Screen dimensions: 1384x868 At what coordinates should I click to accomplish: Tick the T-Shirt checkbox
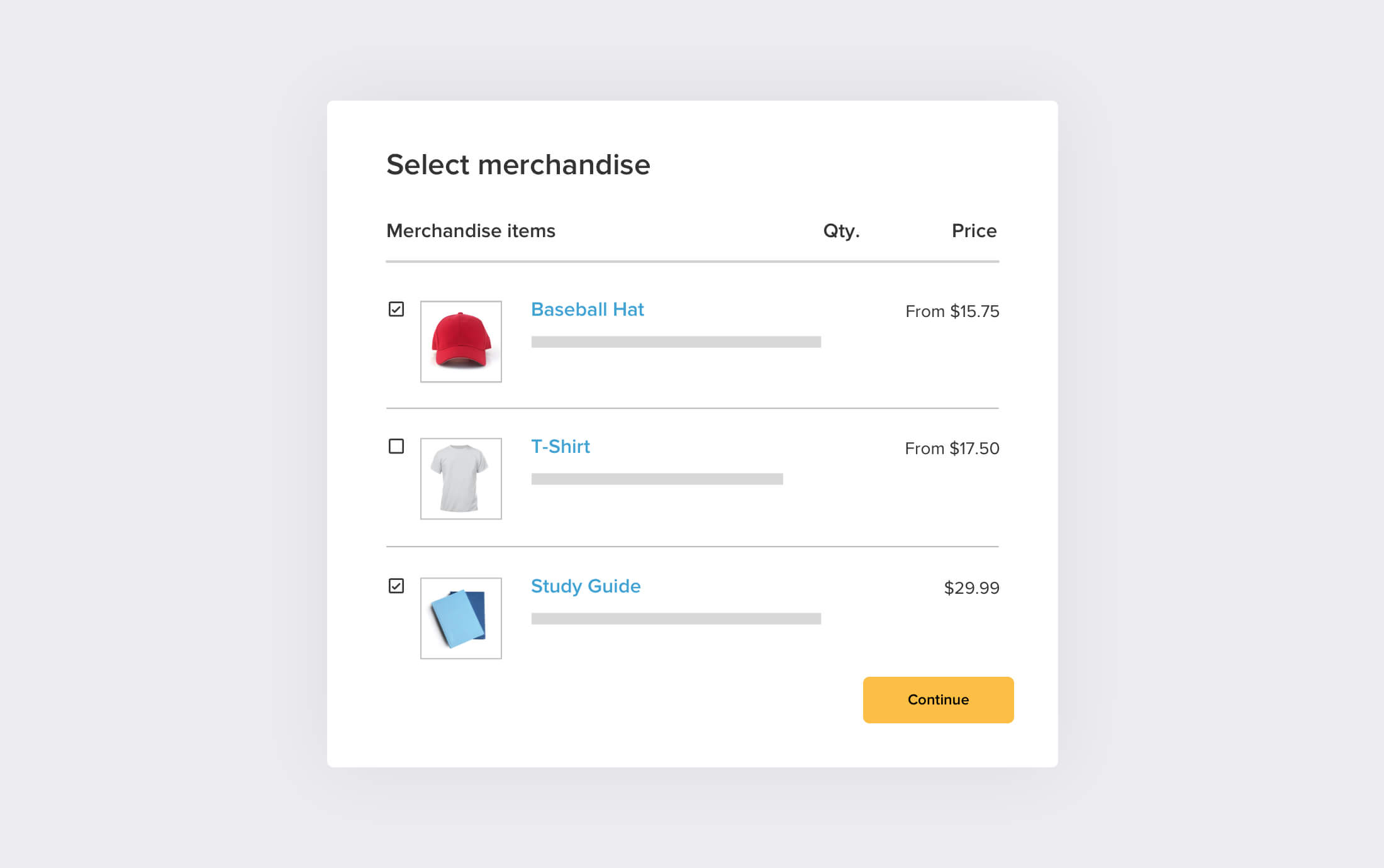(396, 446)
